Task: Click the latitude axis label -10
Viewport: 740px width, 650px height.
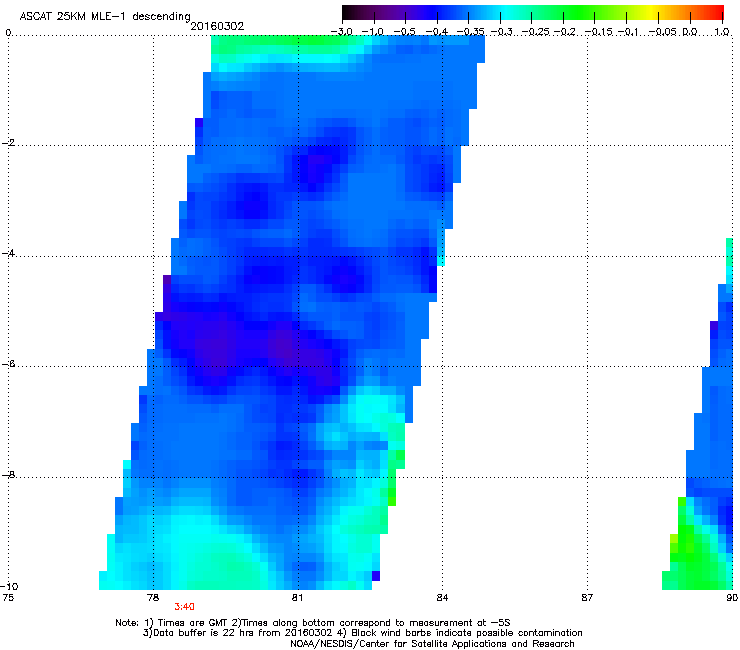Action: pos(9,586)
